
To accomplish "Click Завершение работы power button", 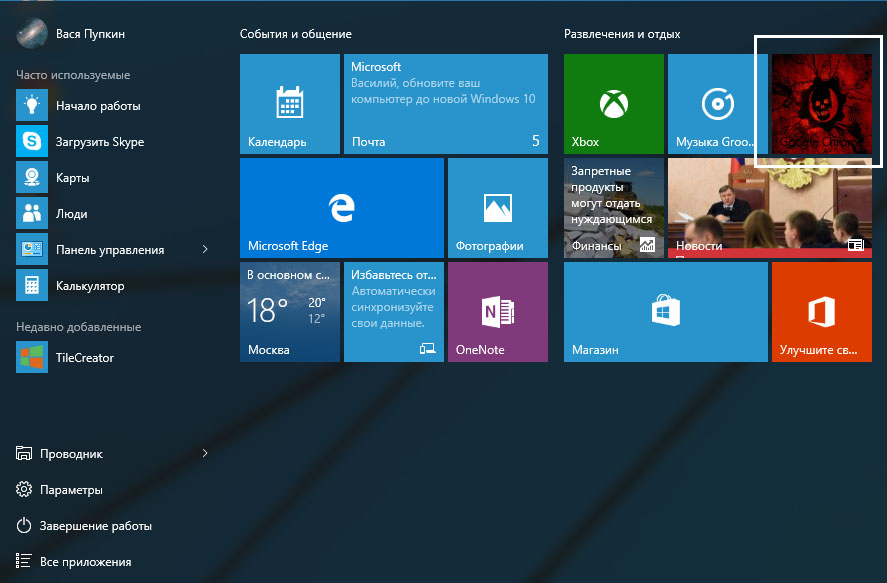I will click(x=96, y=526).
